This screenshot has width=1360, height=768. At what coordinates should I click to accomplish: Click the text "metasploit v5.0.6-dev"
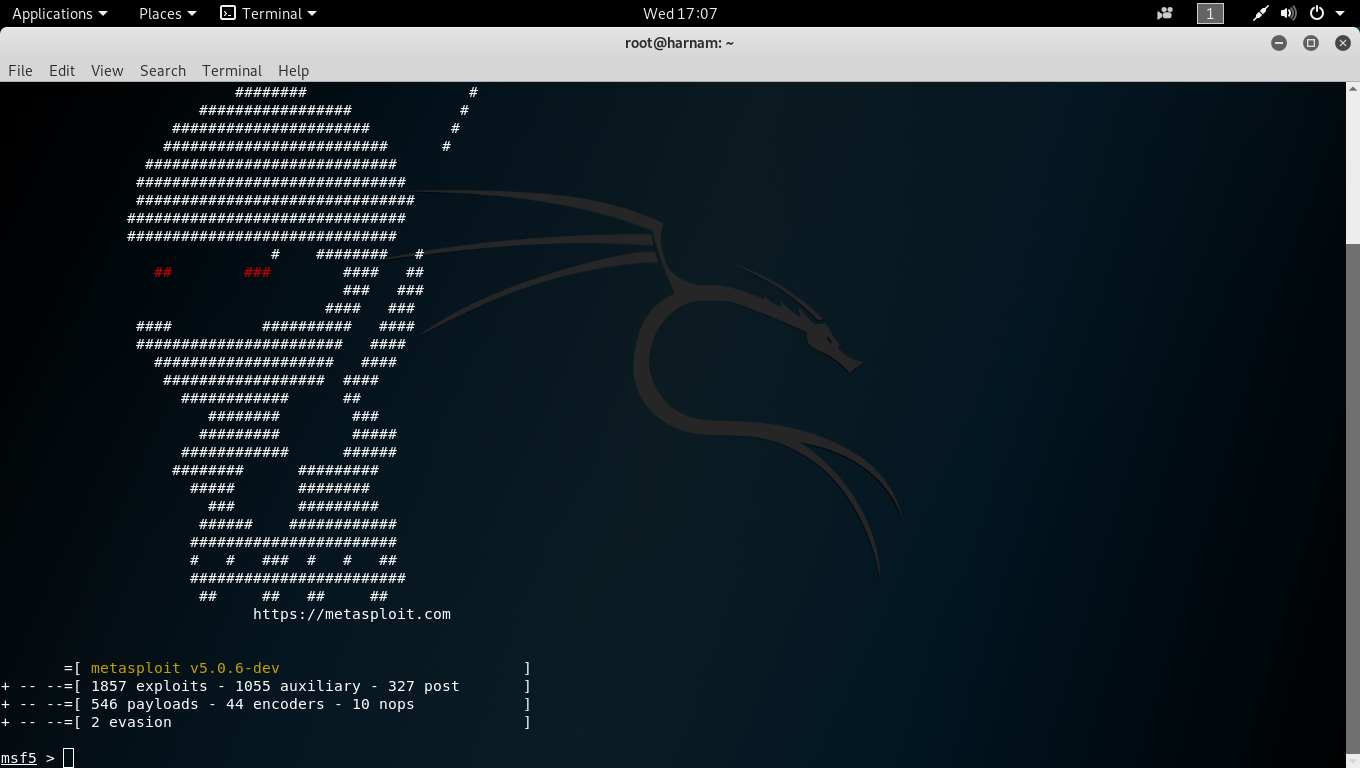pyautogui.click(x=185, y=668)
